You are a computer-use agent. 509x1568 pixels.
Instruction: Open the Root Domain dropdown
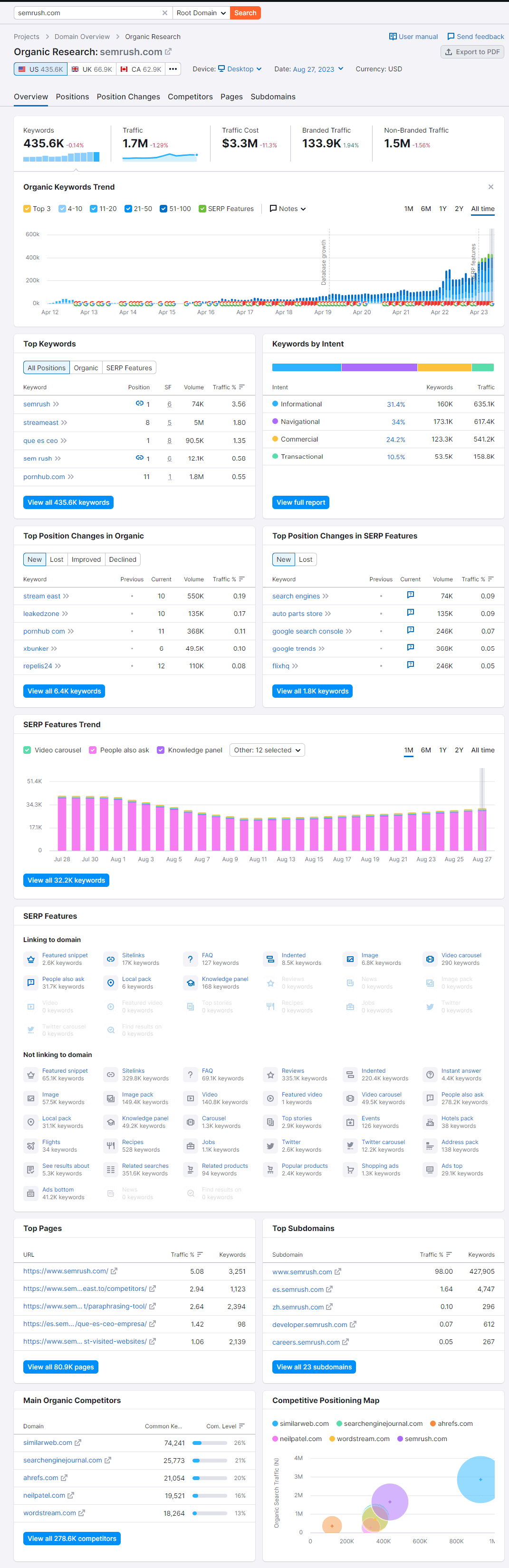[x=201, y=13]
